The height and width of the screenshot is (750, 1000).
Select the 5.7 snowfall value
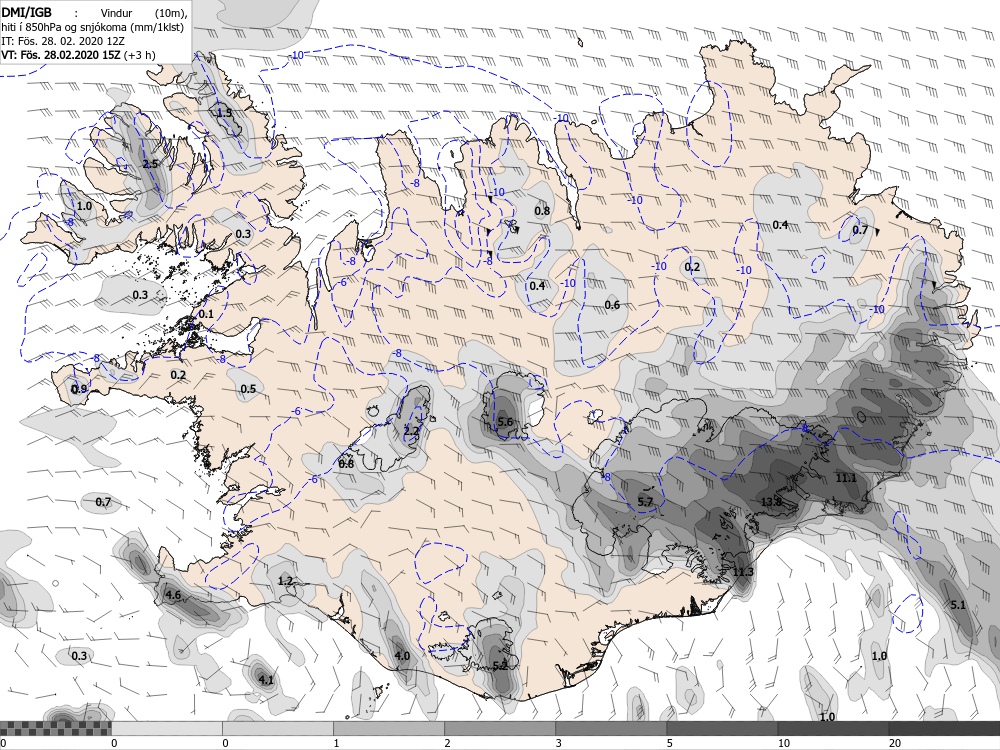645,502
